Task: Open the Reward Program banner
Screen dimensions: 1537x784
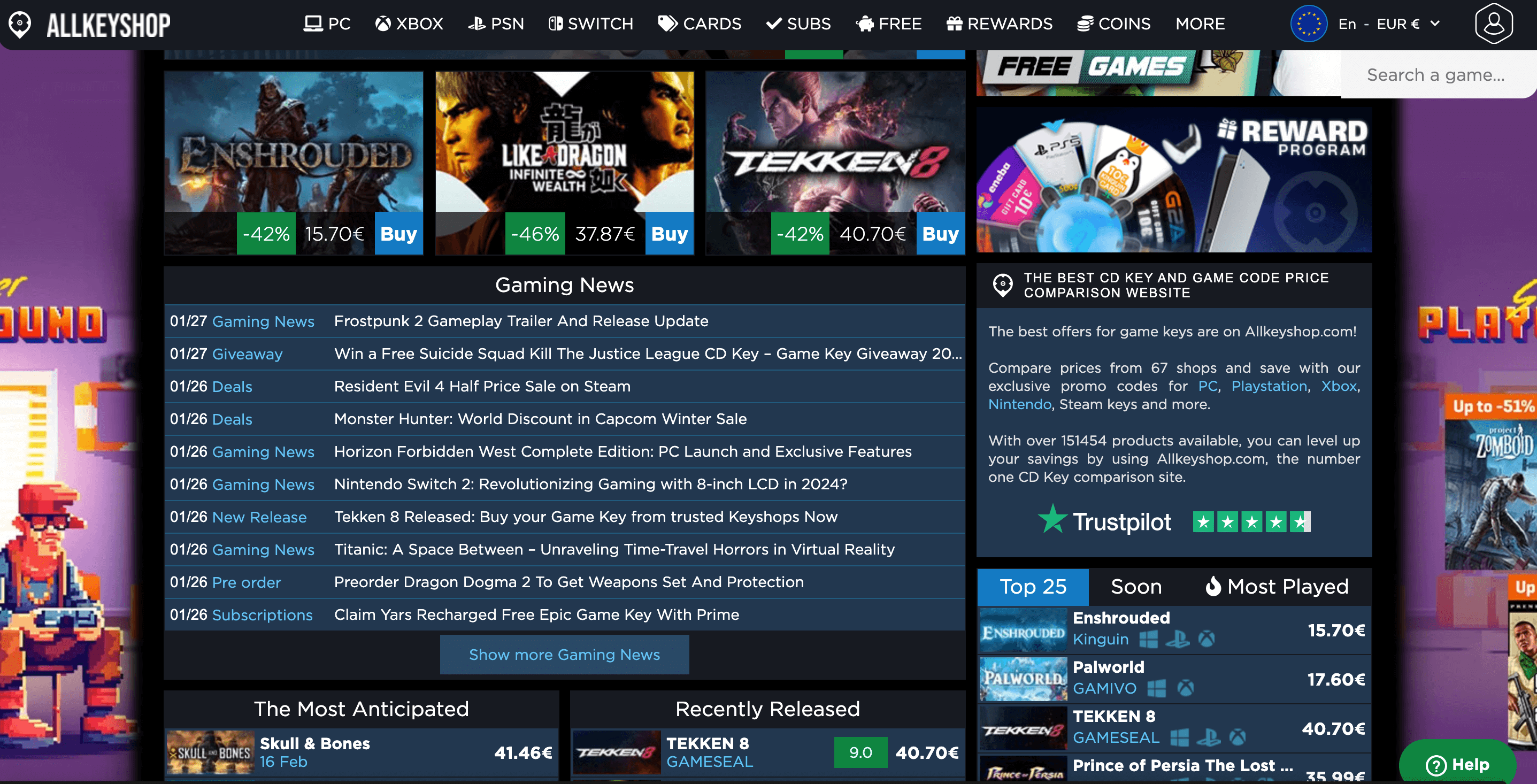Action: tap(1174, 180)
